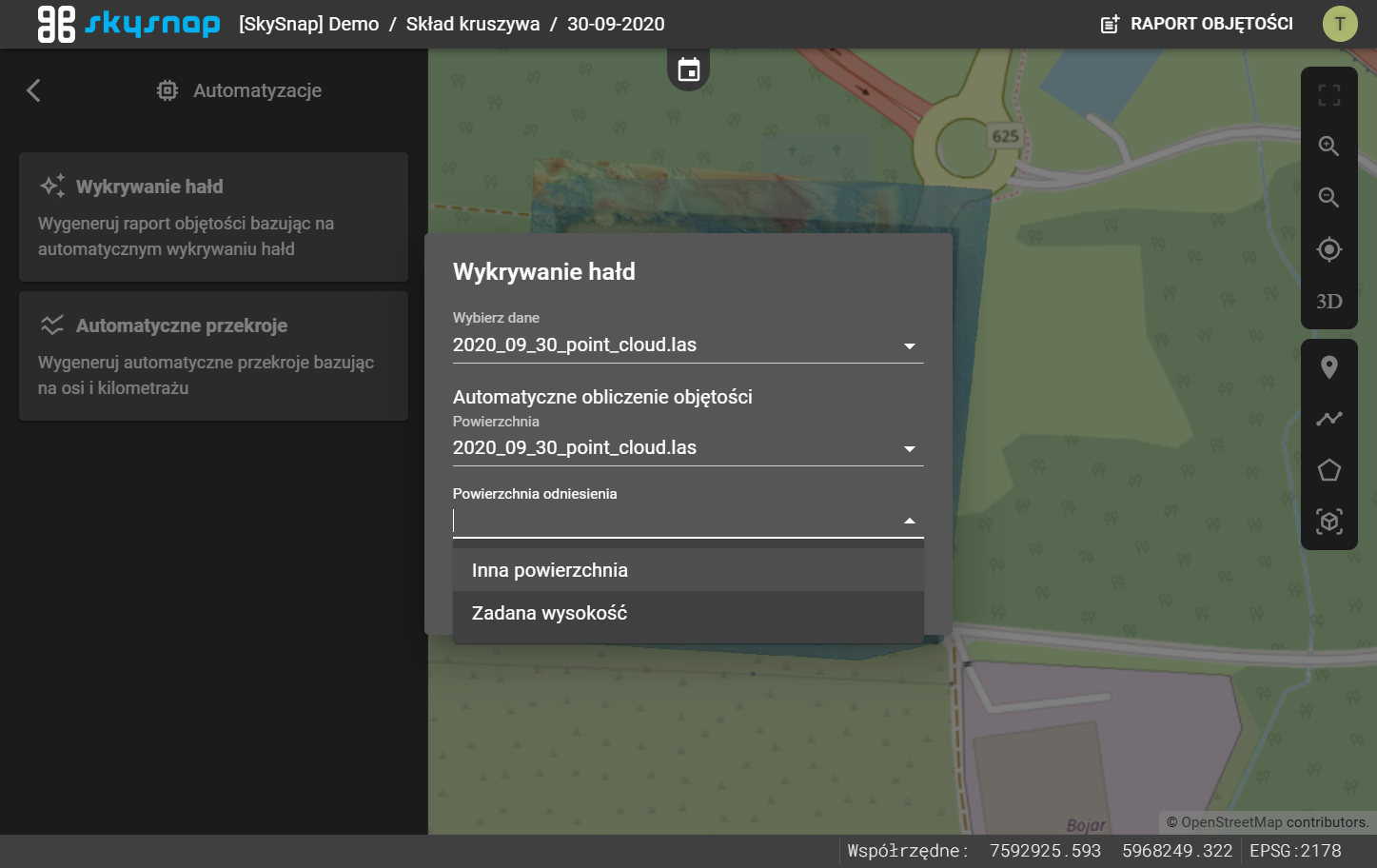Zoom out on the map
Viewport: 1377px width, 868px height.
(x=1329, y=198)
